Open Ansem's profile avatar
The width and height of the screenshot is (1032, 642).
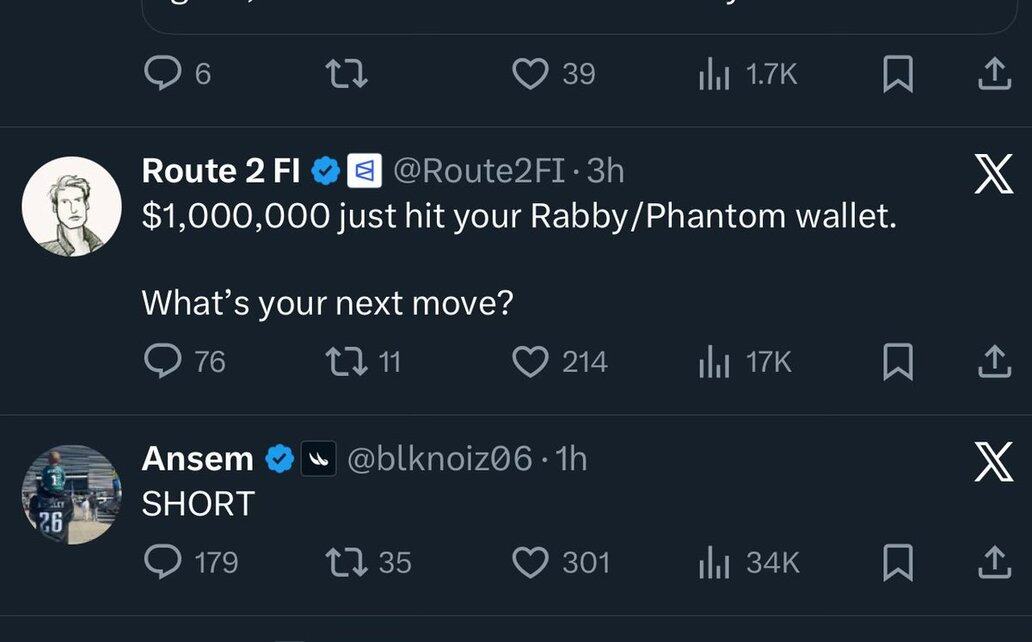[x=71, y=494]
